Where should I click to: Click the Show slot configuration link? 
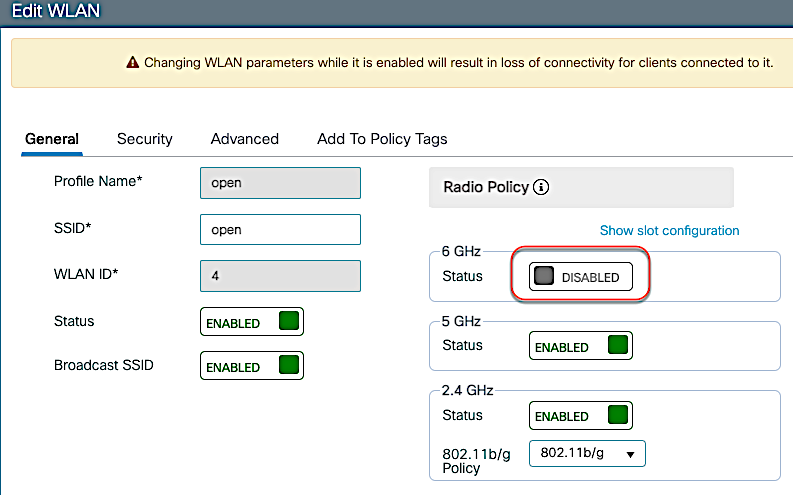click(670, 231)
